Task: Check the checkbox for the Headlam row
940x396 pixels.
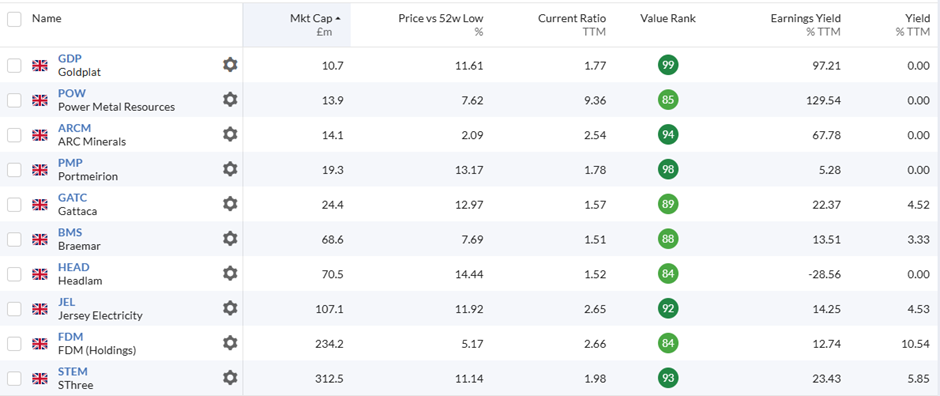Action: (x=14, y=274)
